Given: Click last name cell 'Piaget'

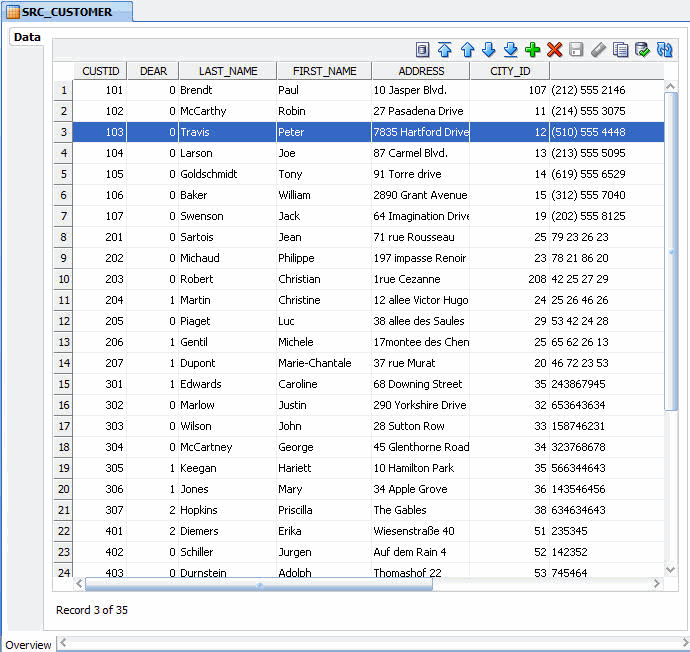Looking at the screenshot, I should (227, 321).
